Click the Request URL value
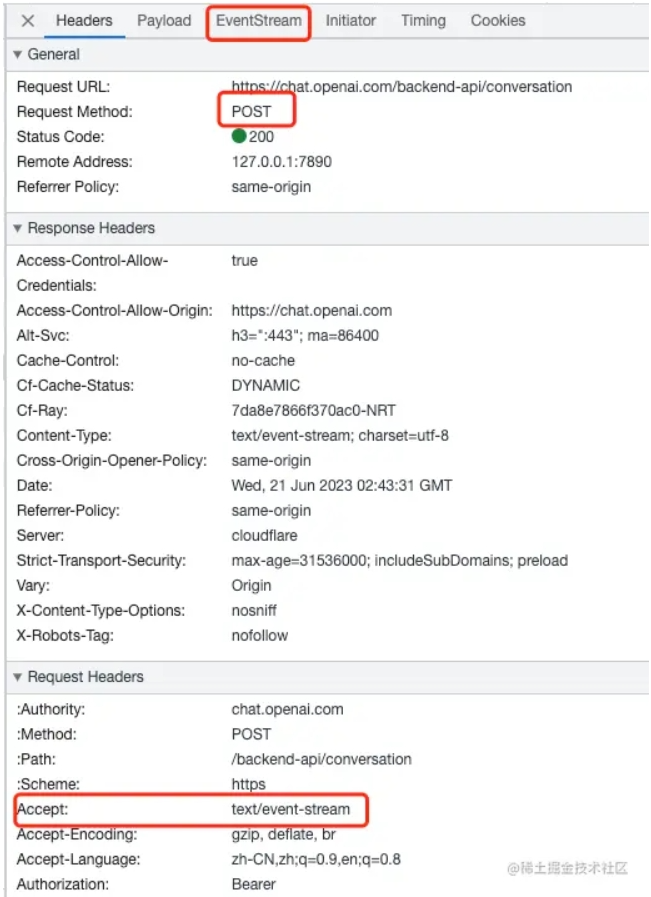This screenshot has height=897, width=651. [401, 87]
